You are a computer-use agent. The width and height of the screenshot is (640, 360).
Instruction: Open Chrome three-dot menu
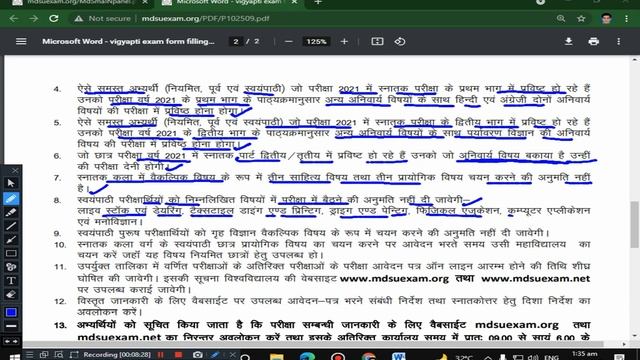tap(626, 18)
